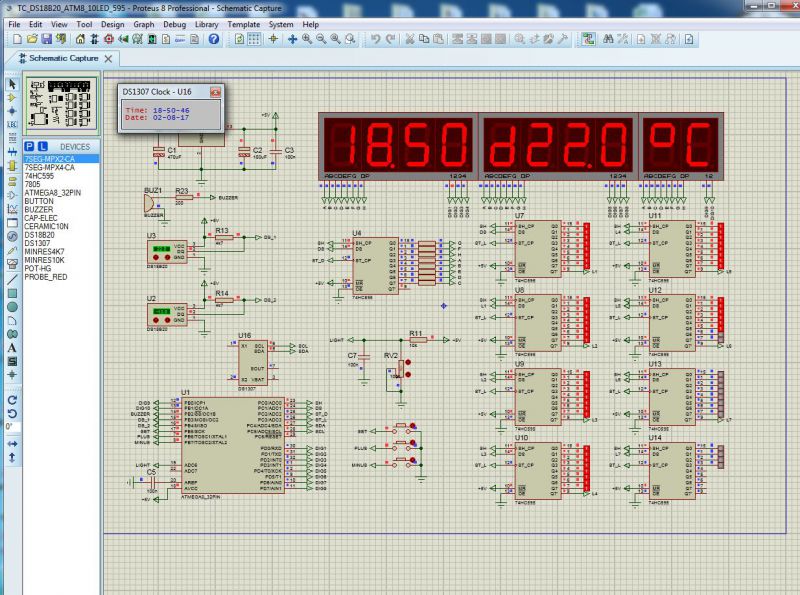
Task: Select the Selection Mode arrow tool
Action: pyautogui.click(x=12, y=84)
